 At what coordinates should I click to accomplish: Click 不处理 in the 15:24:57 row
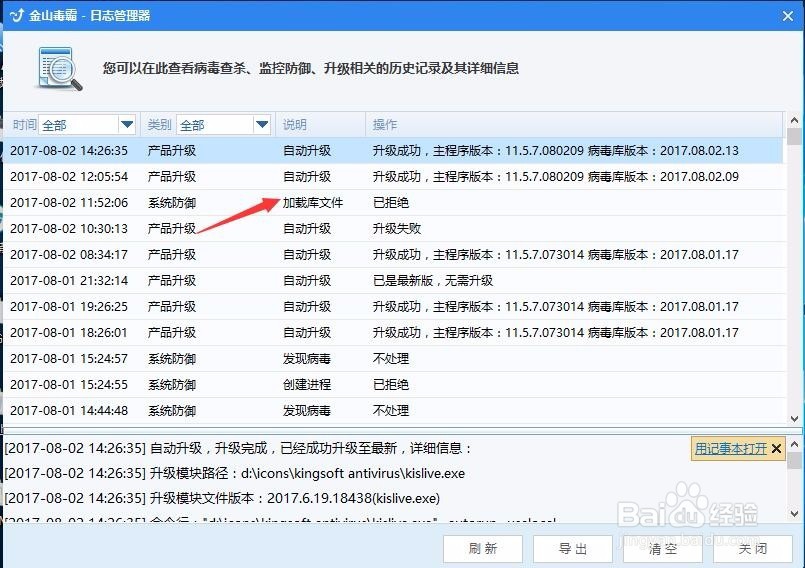[391, 358]
